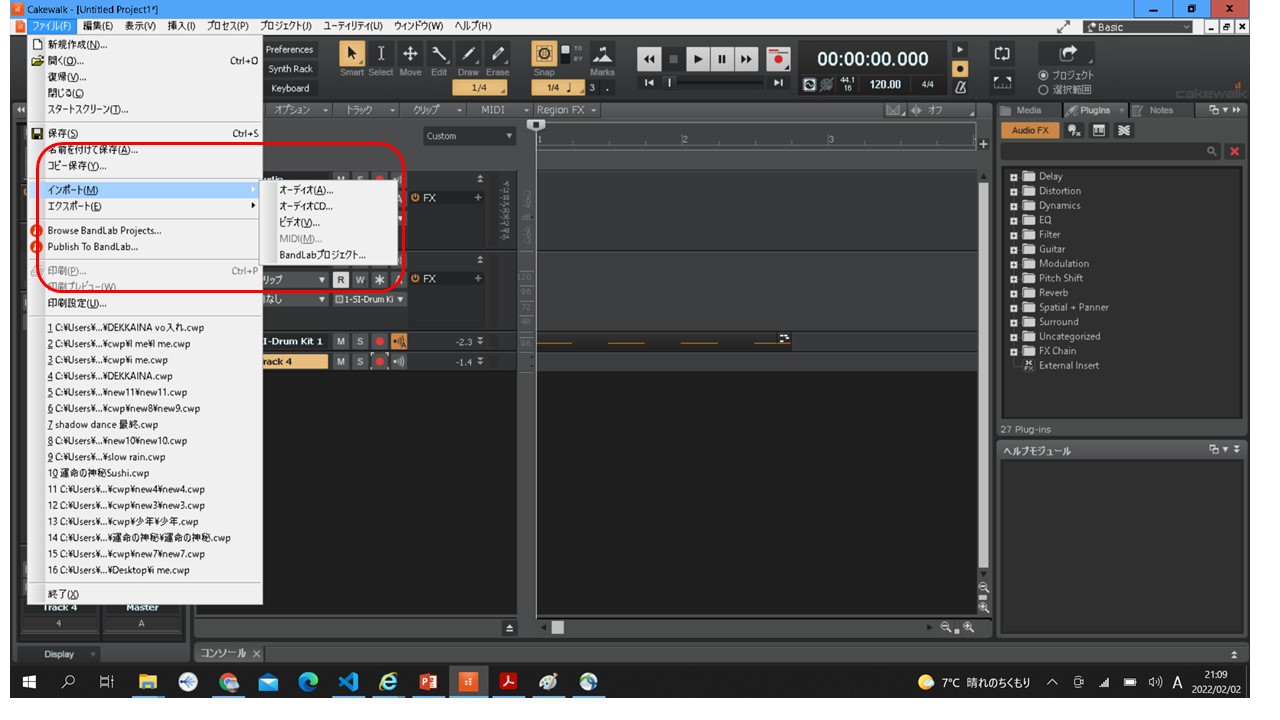This screenshot has width=1280, height=720.
Task: Click the 120.00 tempo field
Action: tap(885, 85)
